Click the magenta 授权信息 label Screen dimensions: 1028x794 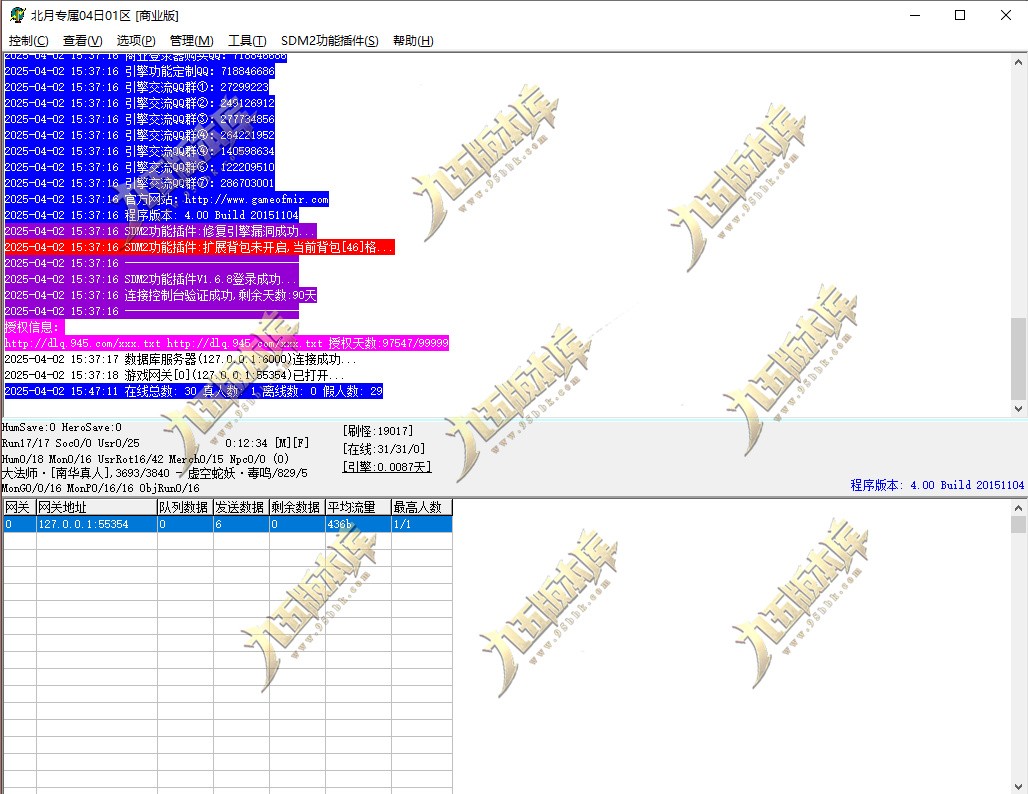point(34,327)
